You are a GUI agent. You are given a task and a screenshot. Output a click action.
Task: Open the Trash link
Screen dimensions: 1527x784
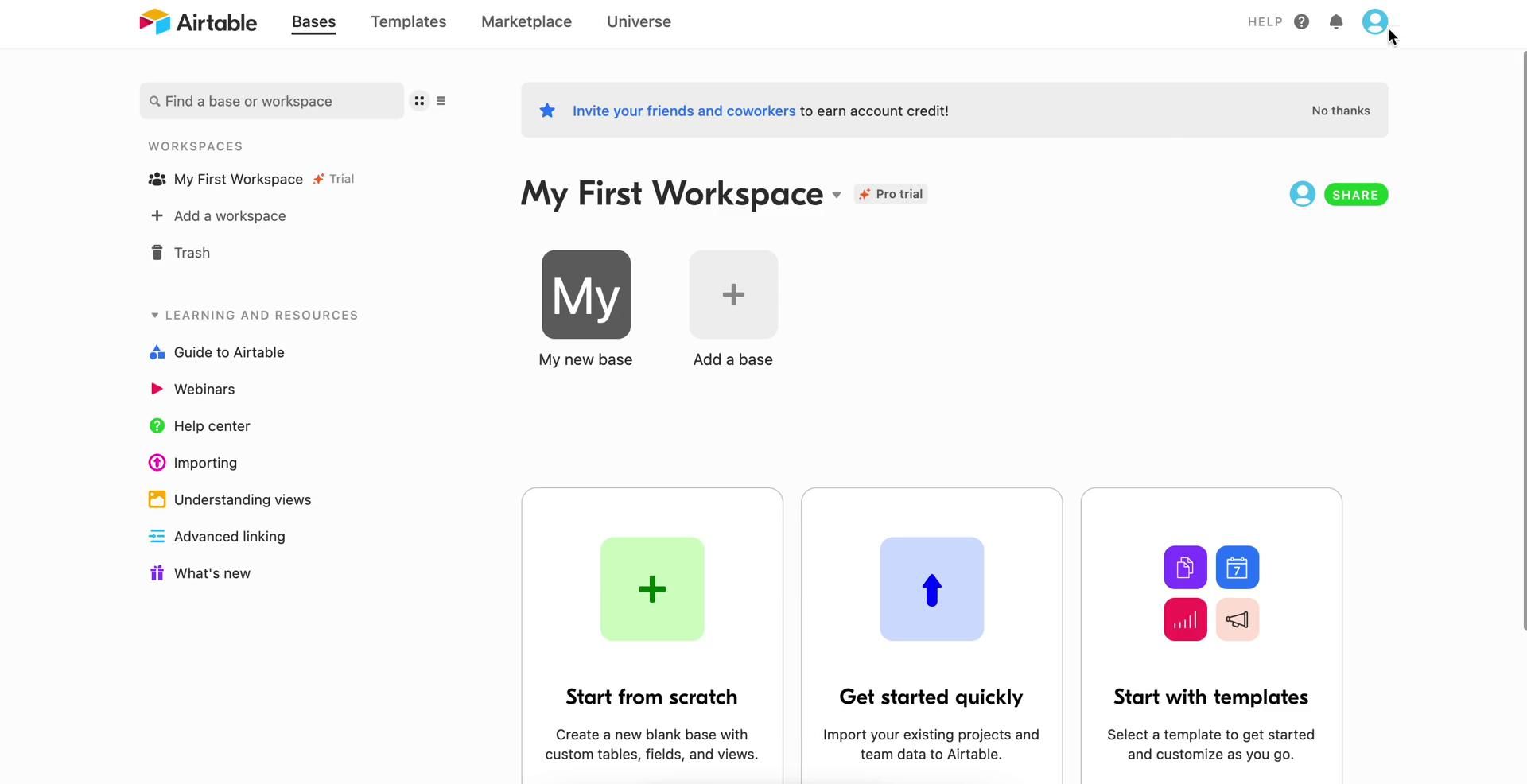[192, 253]
